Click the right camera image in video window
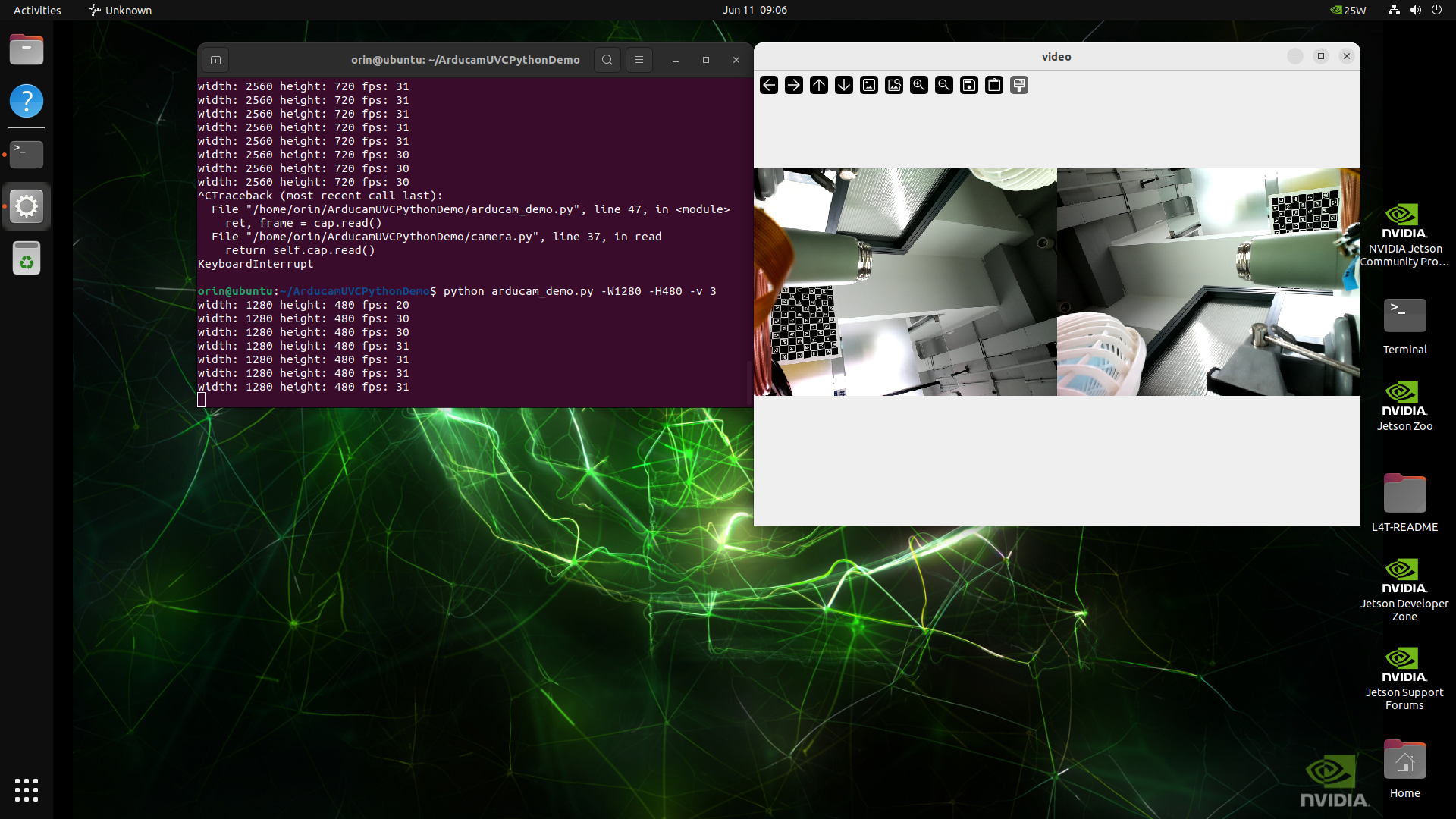 coord(1209,281)
